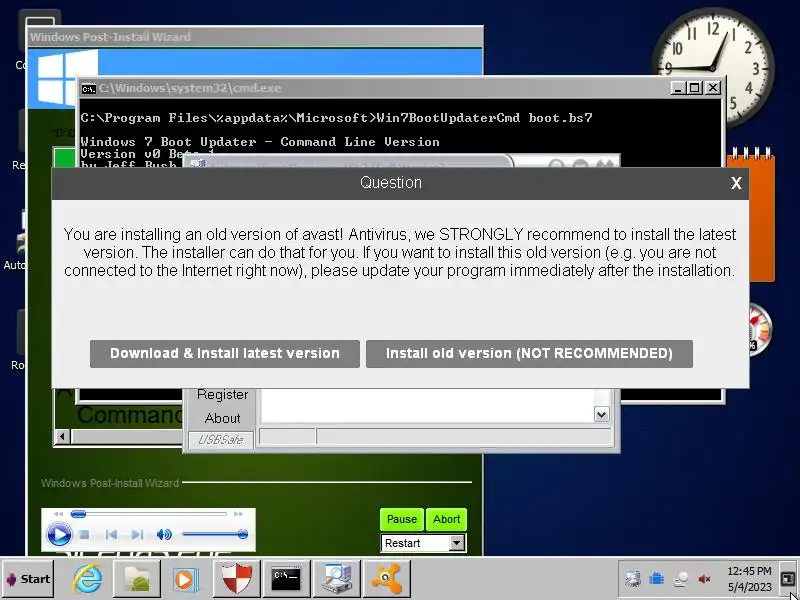Screen dimensions: 800x600
Task: Choose Install old version (NOT RECOMMENDED)
Action: pos(529,354)
